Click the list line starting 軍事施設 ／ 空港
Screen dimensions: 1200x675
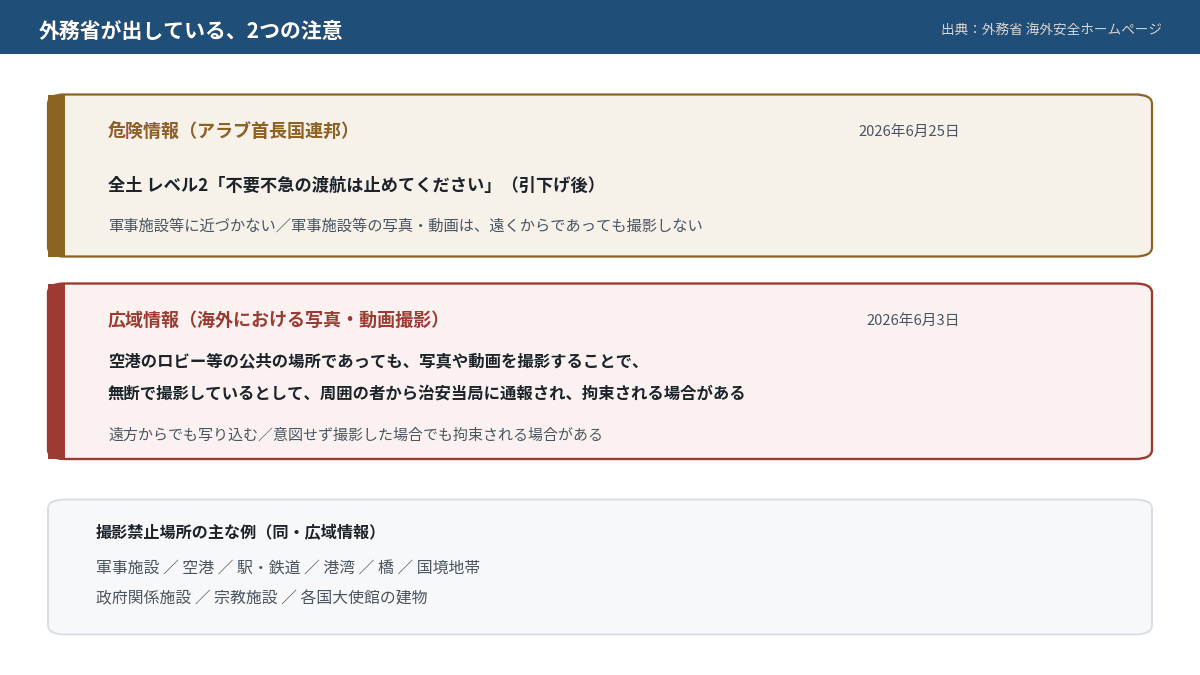(x=288, y=567)
